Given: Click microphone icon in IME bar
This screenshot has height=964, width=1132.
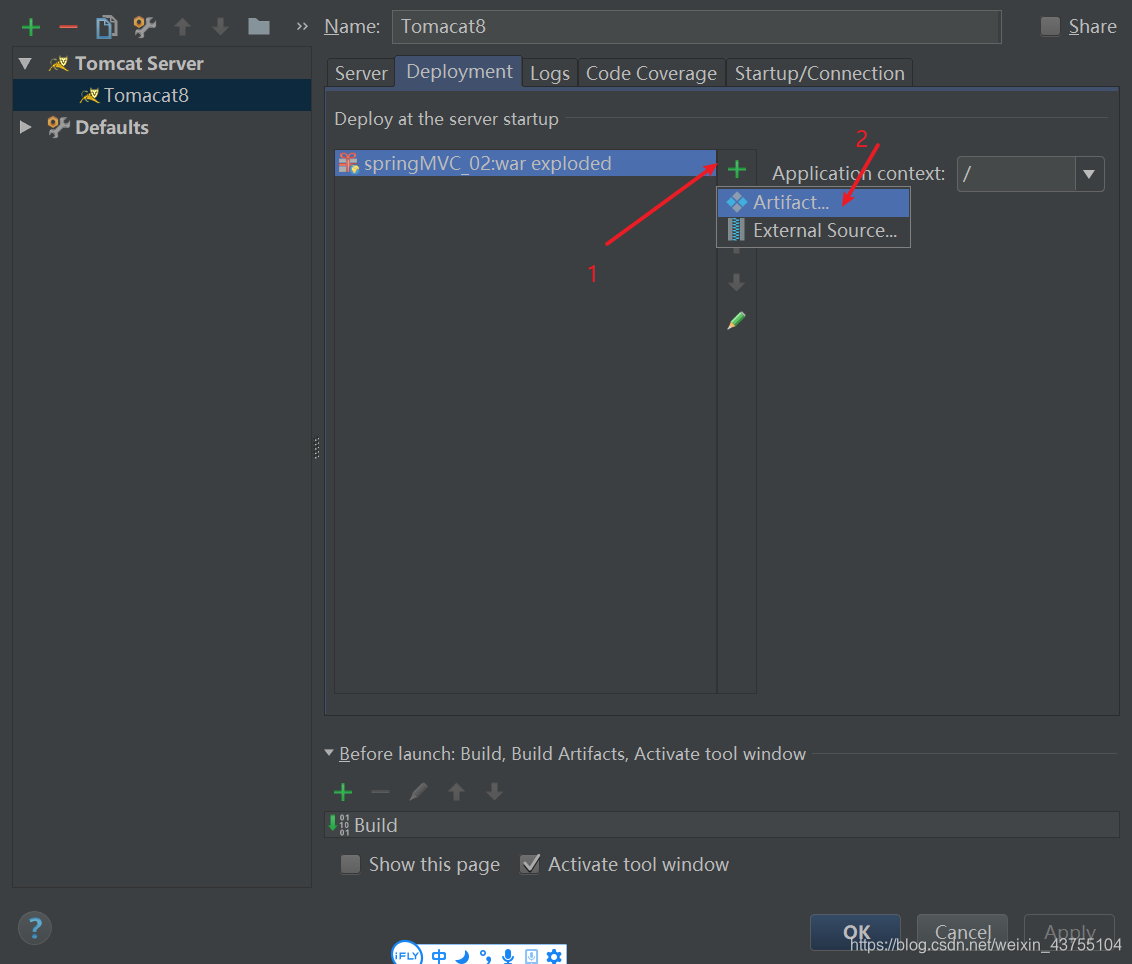Looking at the screenshot, I should [508, 956].
